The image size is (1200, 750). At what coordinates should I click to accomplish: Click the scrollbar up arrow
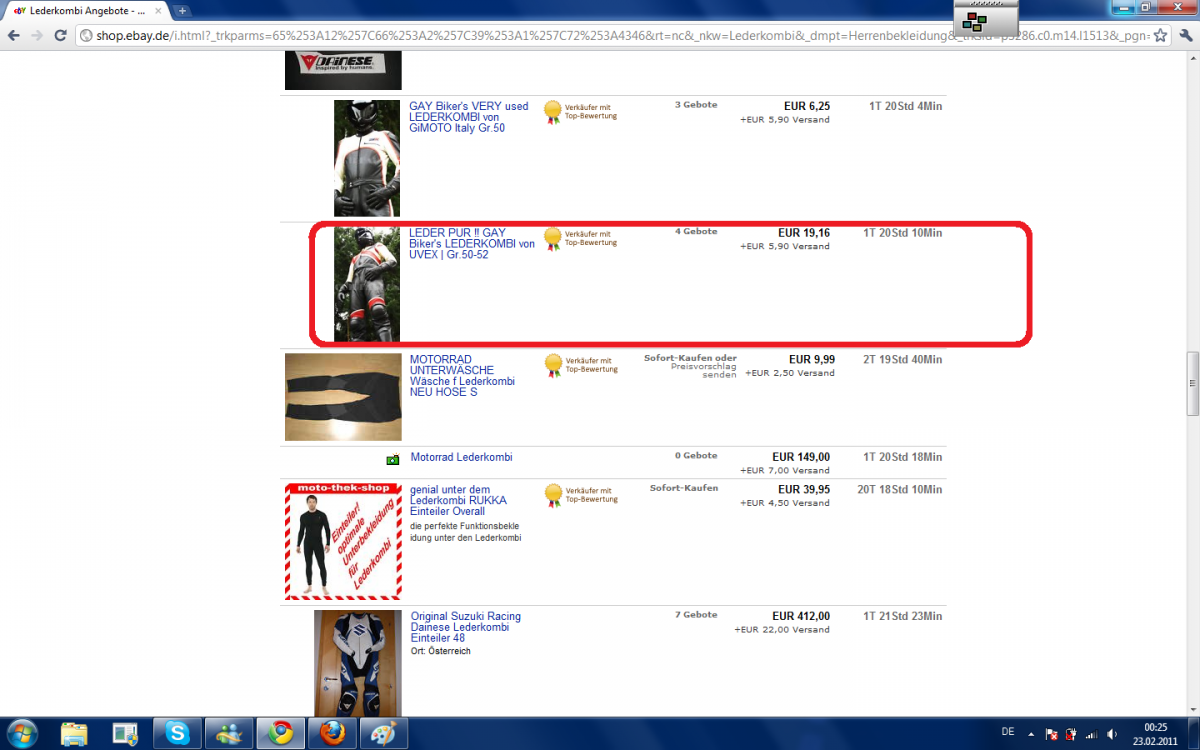[1192, 57]
